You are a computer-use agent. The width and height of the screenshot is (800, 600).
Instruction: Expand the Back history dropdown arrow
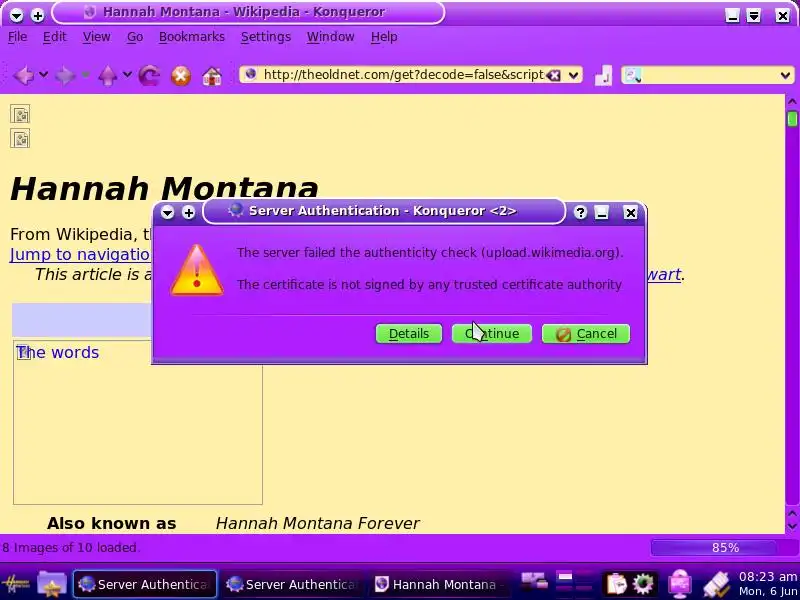click(44, 75)
